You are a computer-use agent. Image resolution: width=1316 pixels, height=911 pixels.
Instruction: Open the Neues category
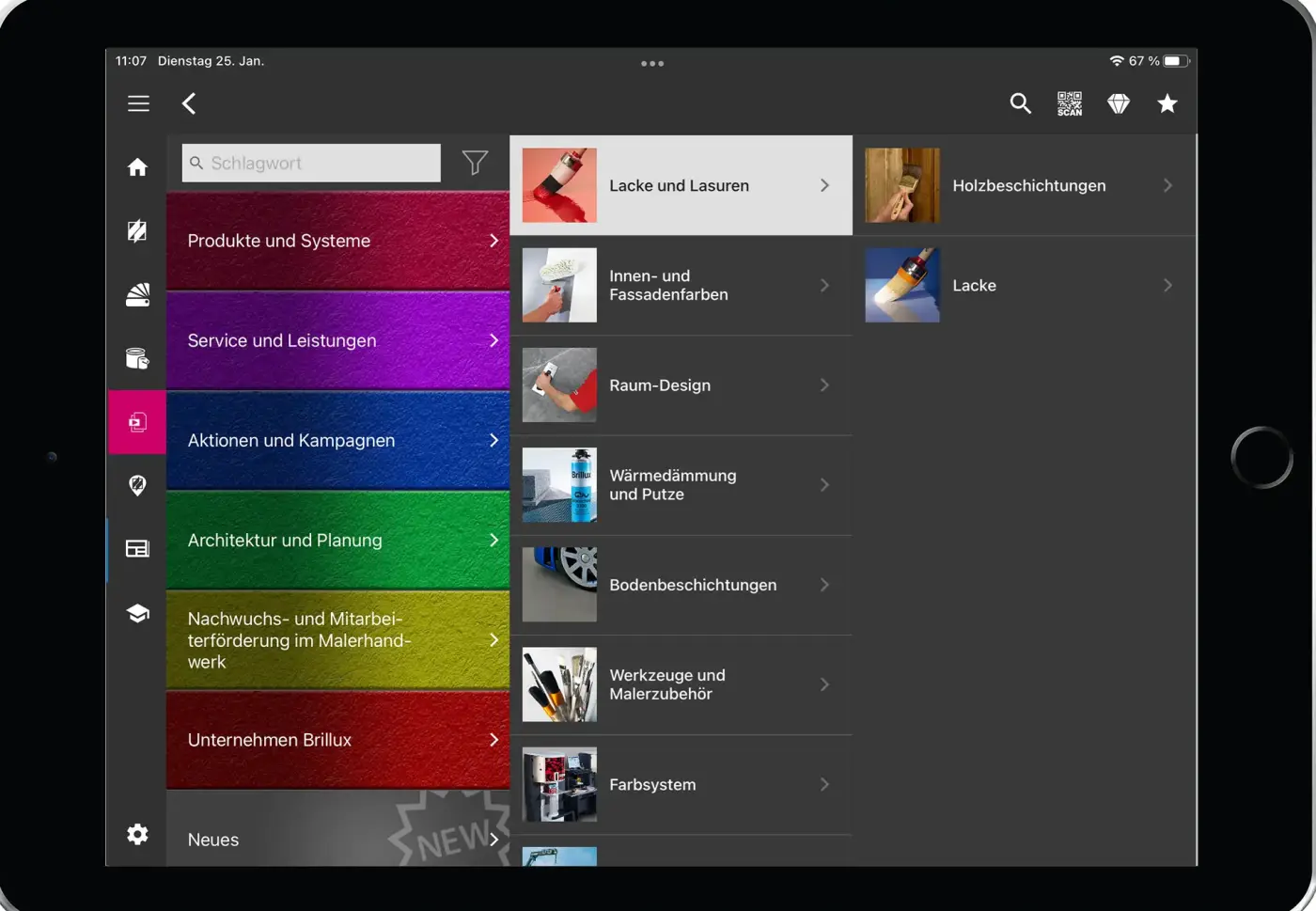(x=337, y=828)
